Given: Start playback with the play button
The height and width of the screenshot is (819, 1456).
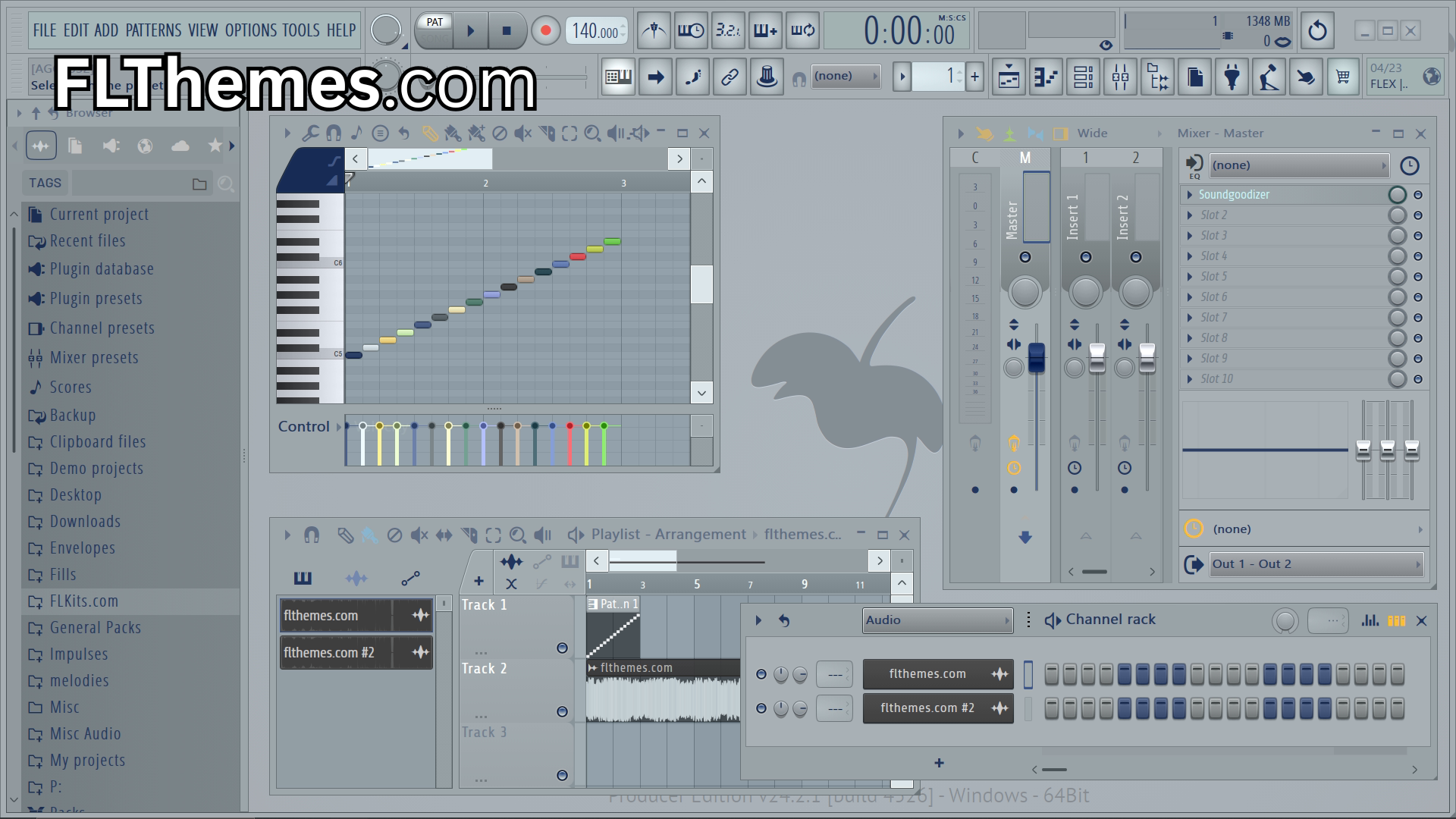Looking at the screenshot, I should click(x=470, y=31).
